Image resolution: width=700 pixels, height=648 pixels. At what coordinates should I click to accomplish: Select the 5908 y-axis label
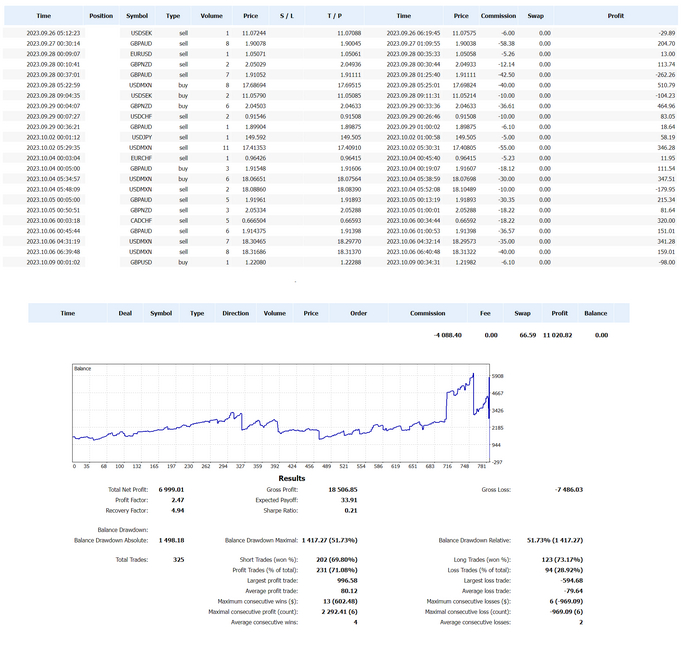coord(497,376)
